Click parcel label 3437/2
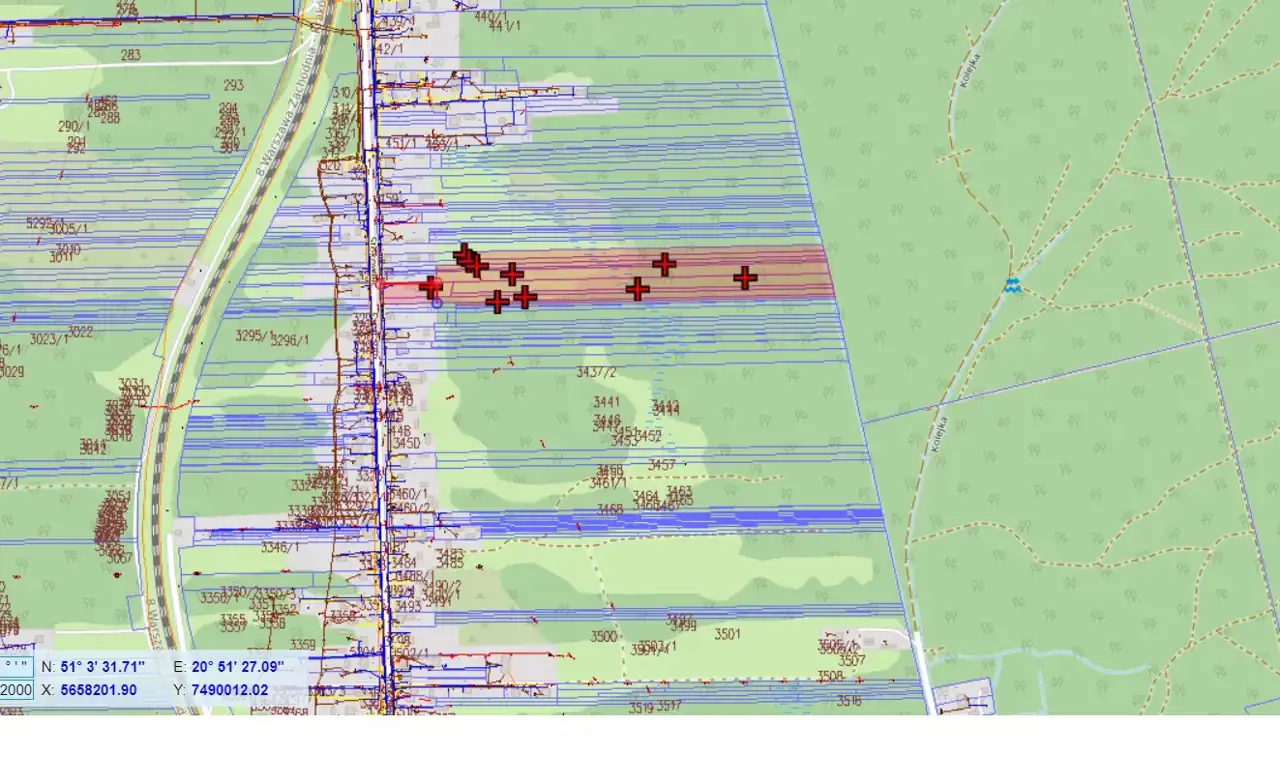This screenshot has height=784, width=1280. click(x=596, y=372)
